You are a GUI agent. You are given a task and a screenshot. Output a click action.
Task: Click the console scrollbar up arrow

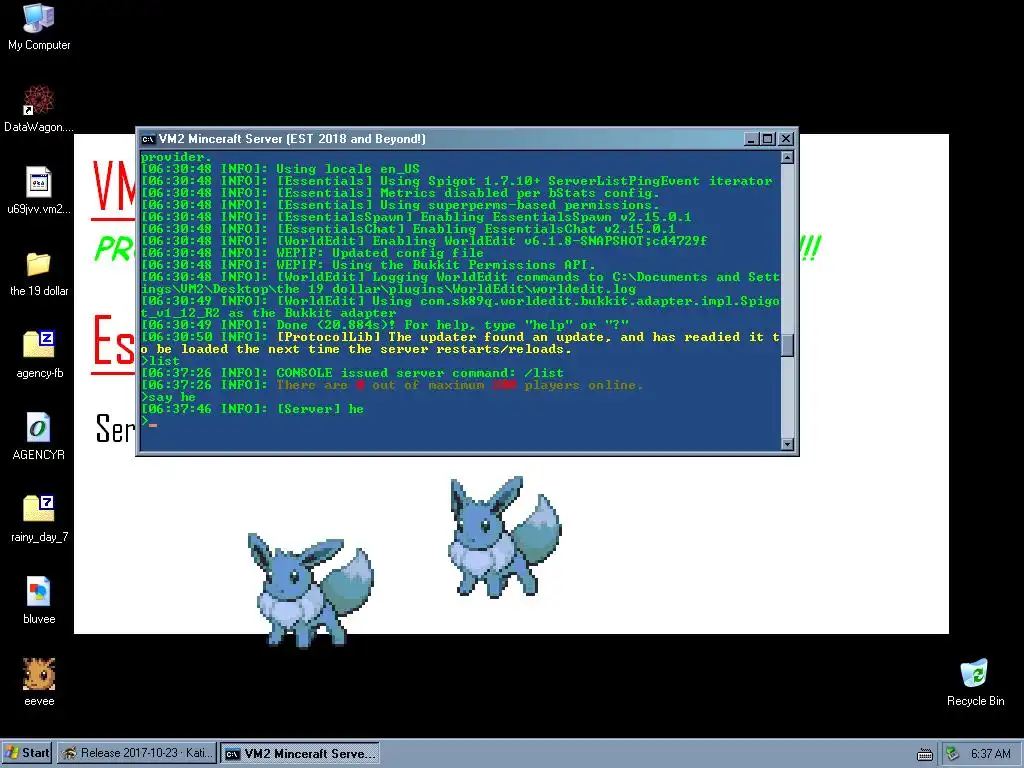coord(788,157)
